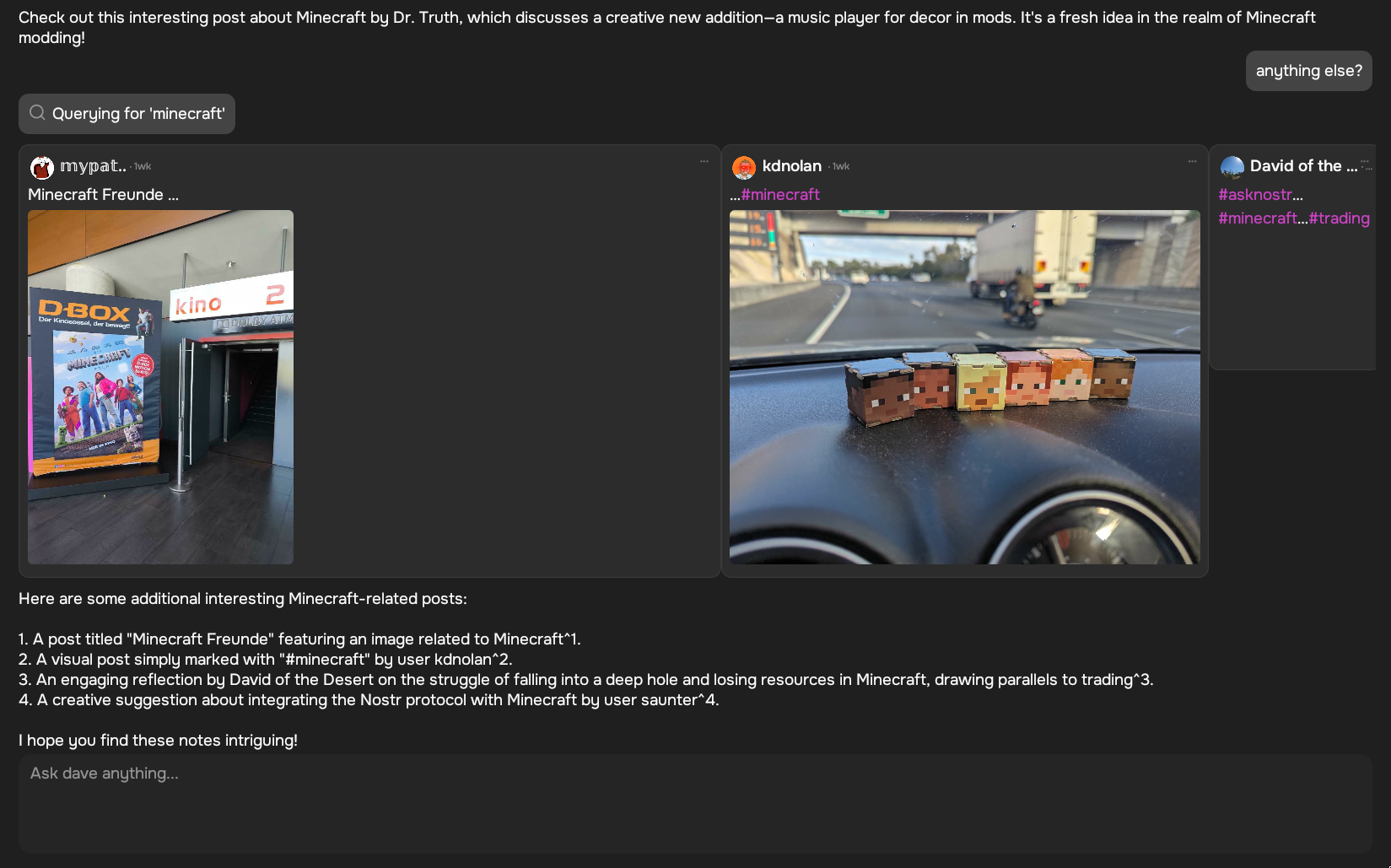Open the Minecraft blocks dashboard photo
1391x868 pixels.
pos(965,387)
